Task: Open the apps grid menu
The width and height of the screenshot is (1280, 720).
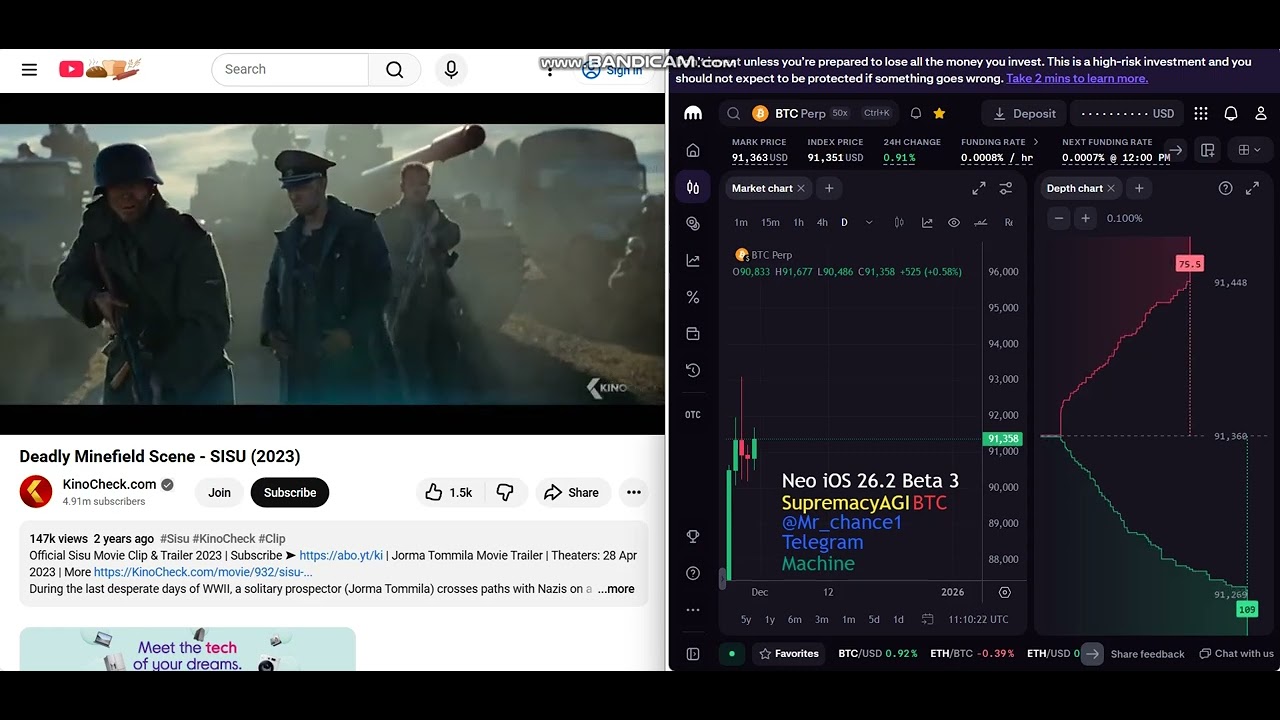Action: tap(1201, 113)
